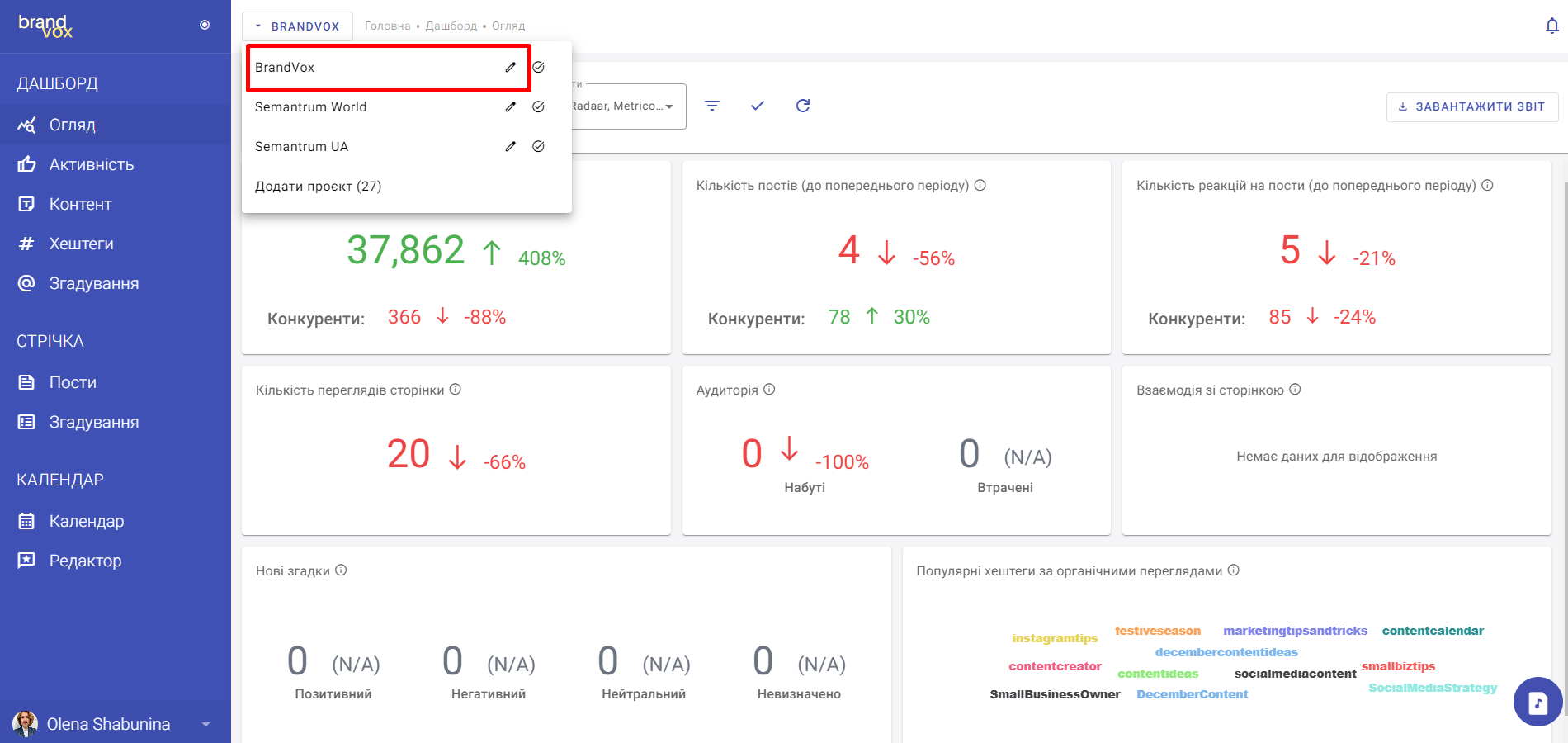The image size is (1568, 743).
Task: Open the notifications bell
Action: [x=1551, y=26]
